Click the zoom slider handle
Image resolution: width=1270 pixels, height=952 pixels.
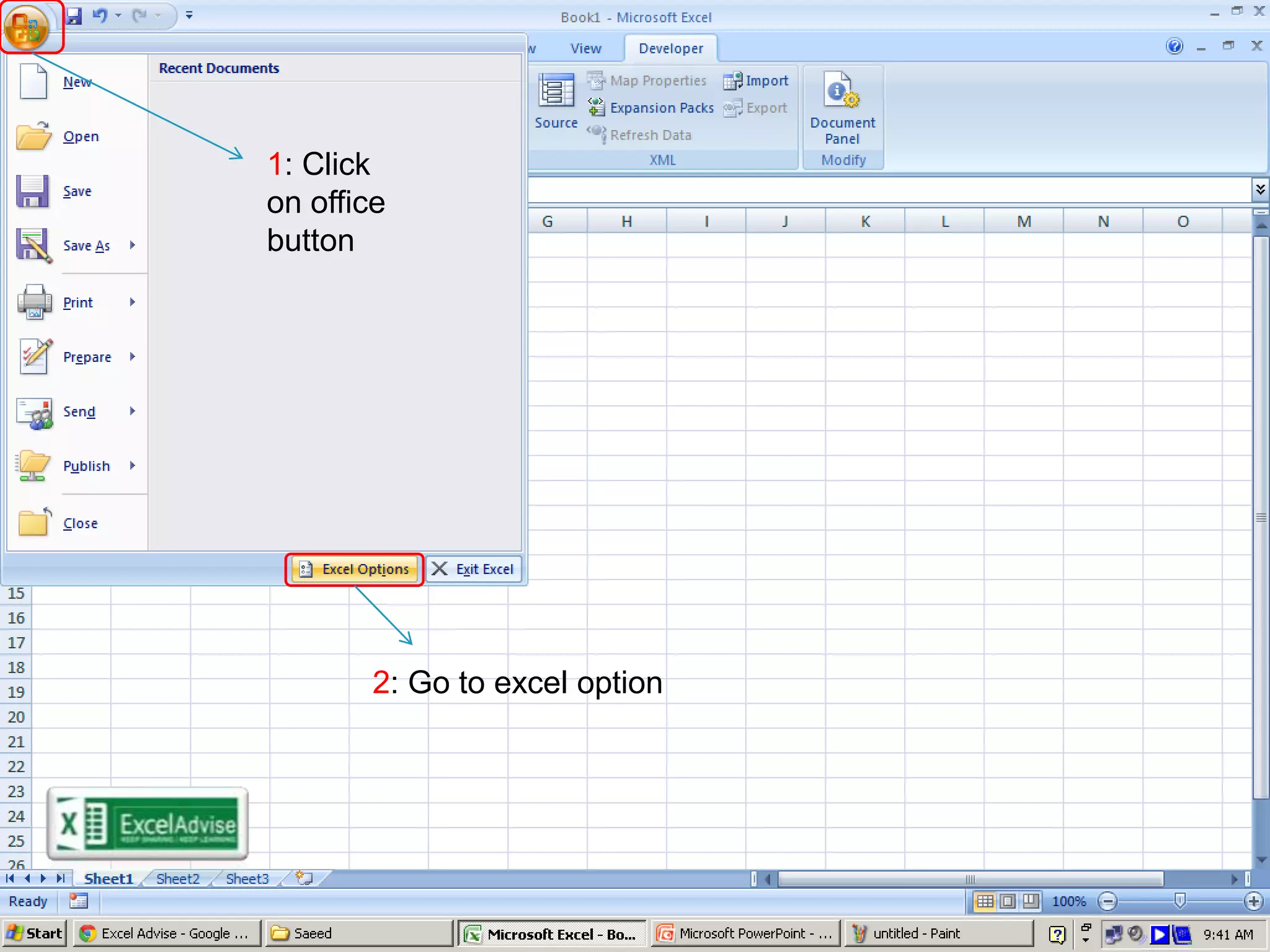1179,901
